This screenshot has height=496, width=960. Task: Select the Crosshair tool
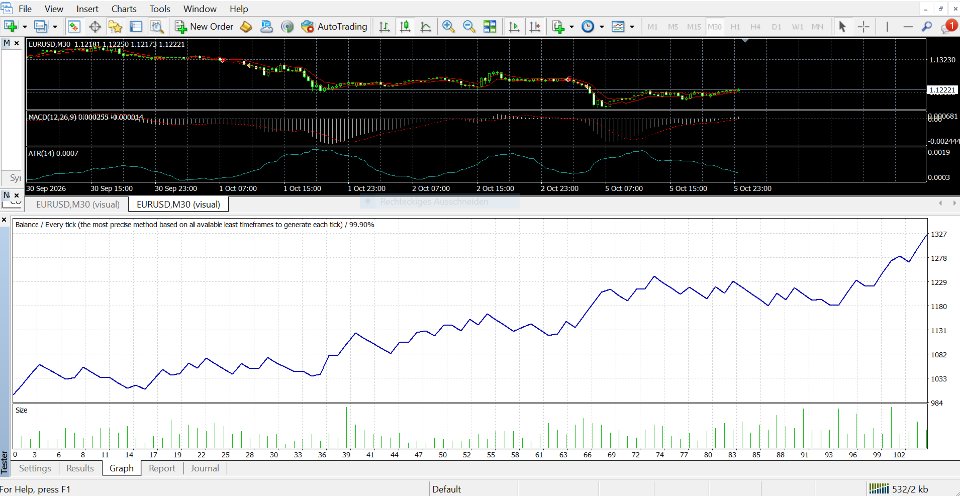863,26
